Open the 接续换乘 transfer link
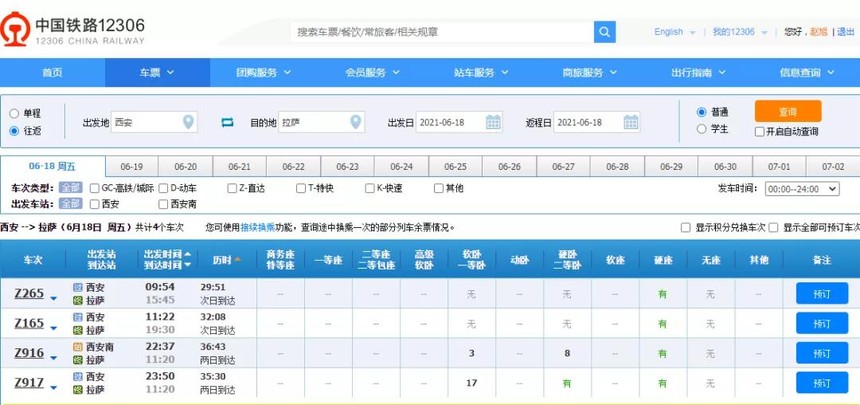 pyautogui.click(x=257, y=227)
